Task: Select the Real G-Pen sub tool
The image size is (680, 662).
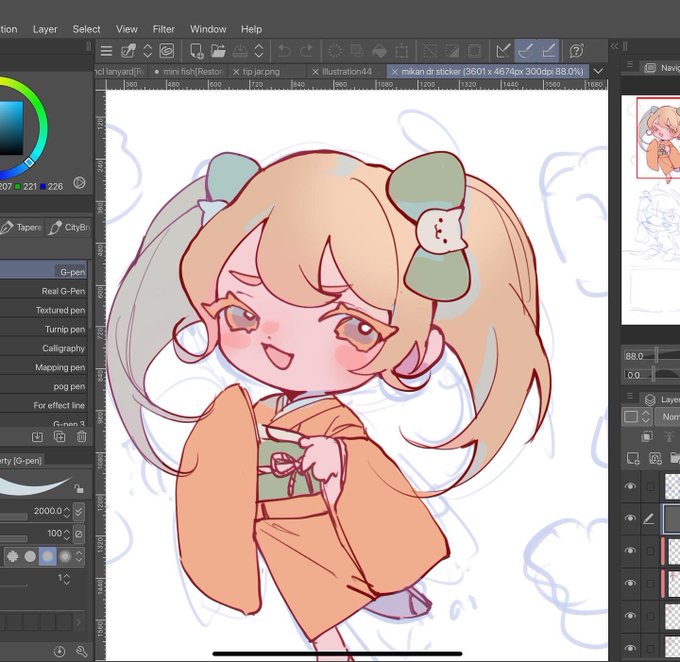Action: (43, 291)
